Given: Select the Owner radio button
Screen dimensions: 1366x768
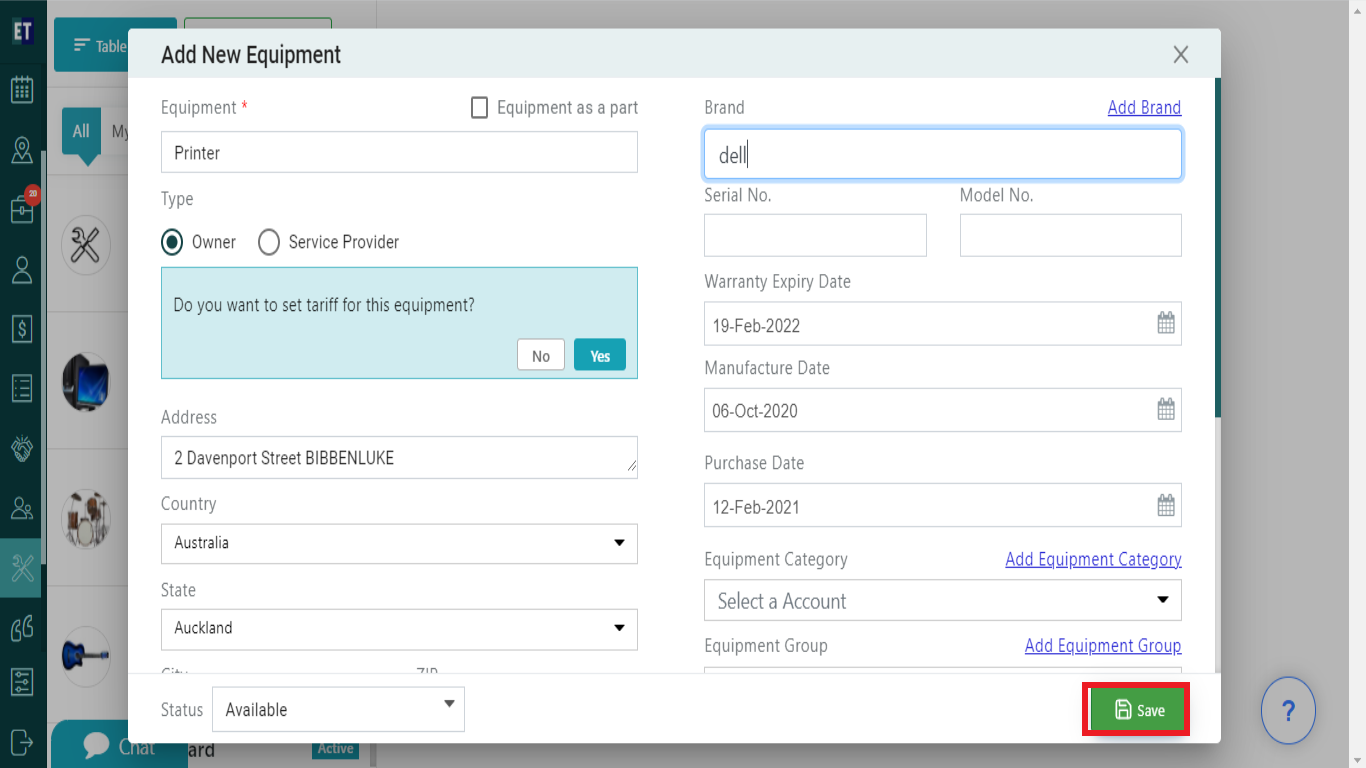Looking at the screenshot, I should (172, 242).
